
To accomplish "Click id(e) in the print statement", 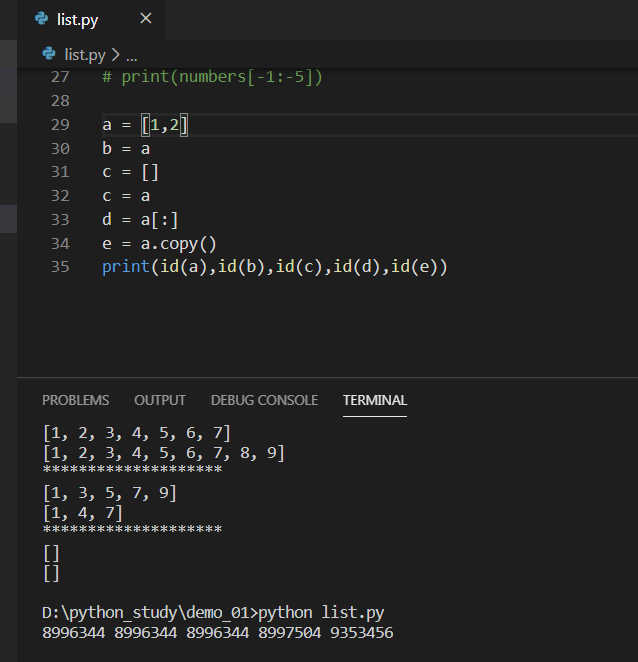I will coord(415,267).
